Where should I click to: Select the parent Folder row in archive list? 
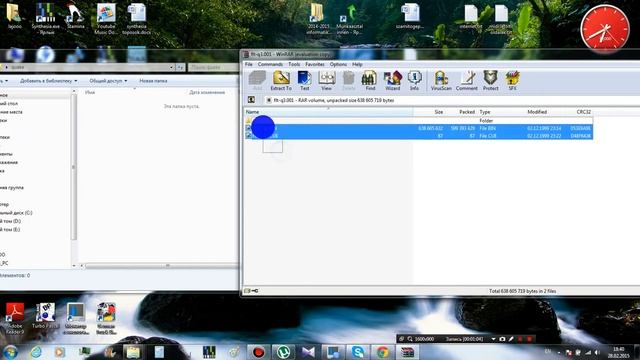[x=418, y=121]
